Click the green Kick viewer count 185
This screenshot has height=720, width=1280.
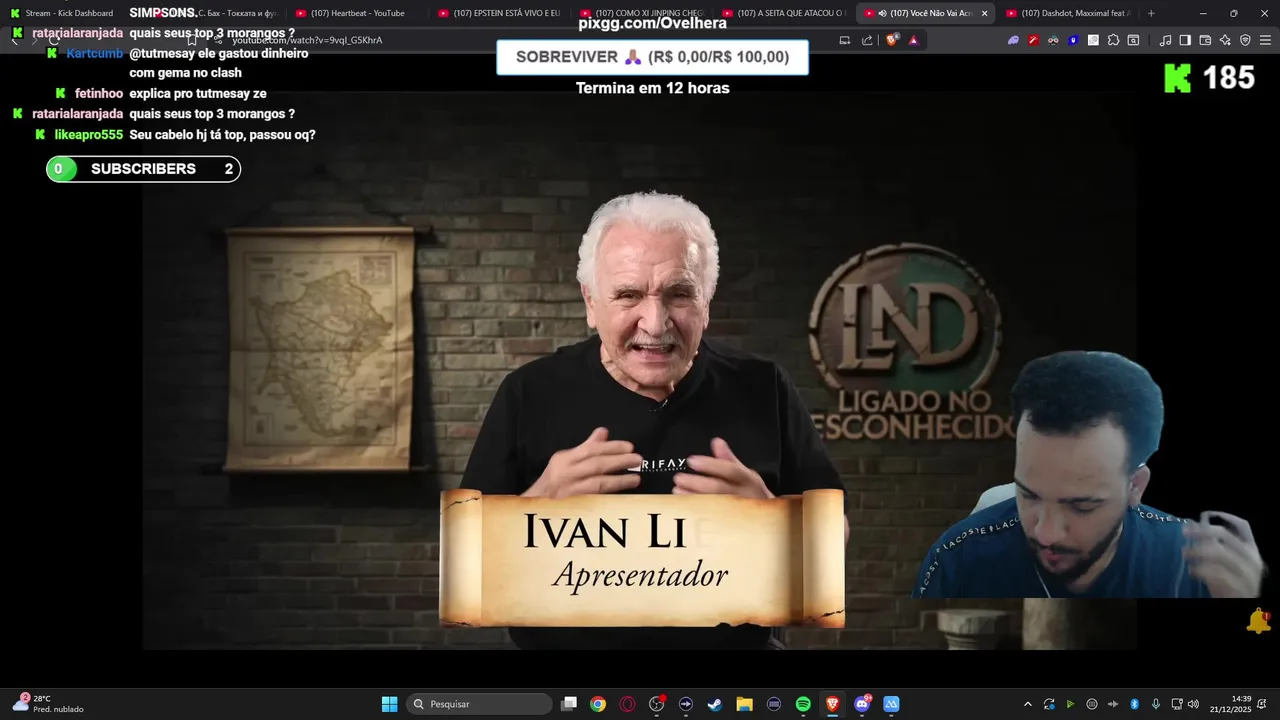click(x=1210, y=78)
